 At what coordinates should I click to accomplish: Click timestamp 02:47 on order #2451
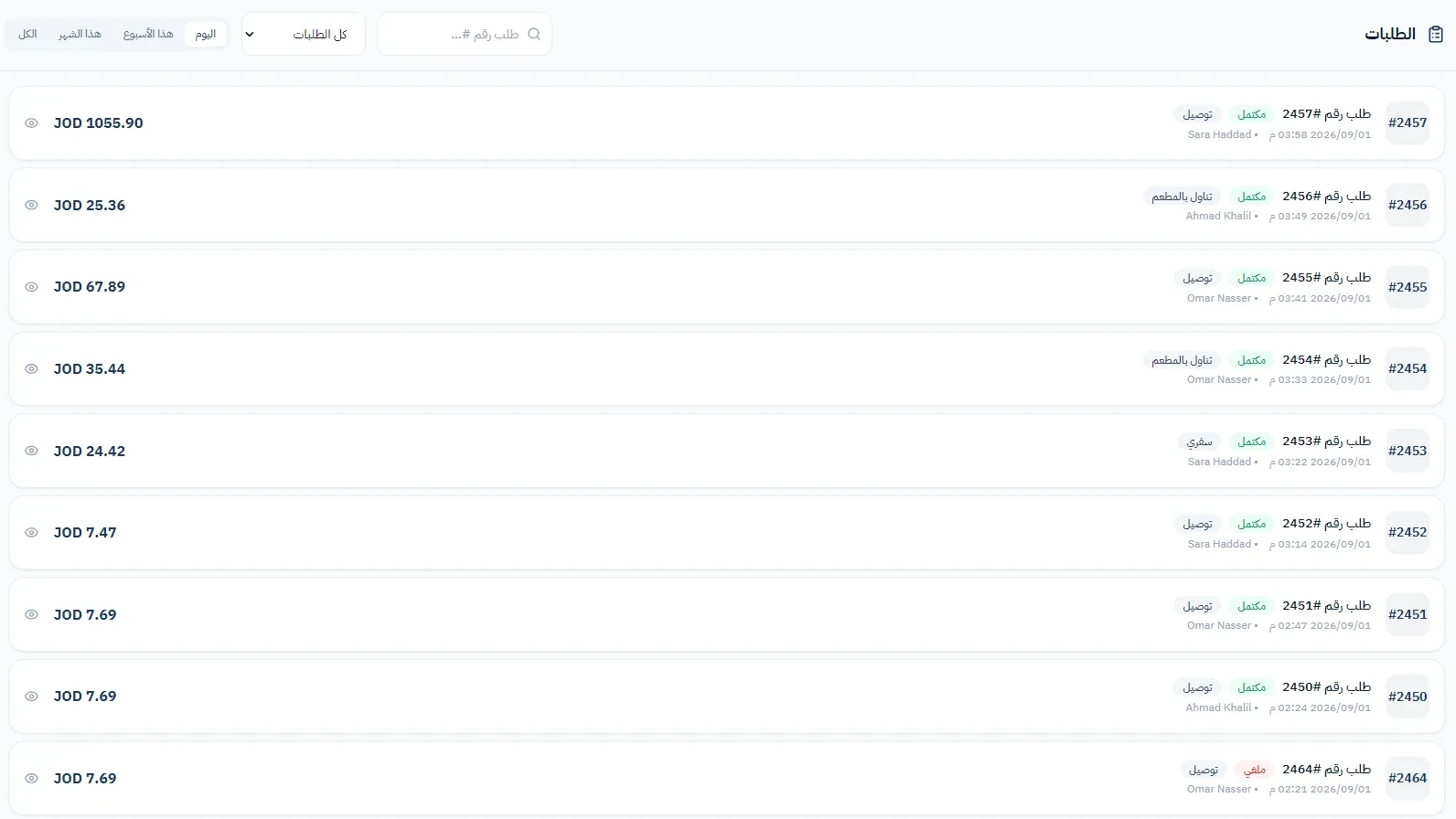pos(1321,625)
